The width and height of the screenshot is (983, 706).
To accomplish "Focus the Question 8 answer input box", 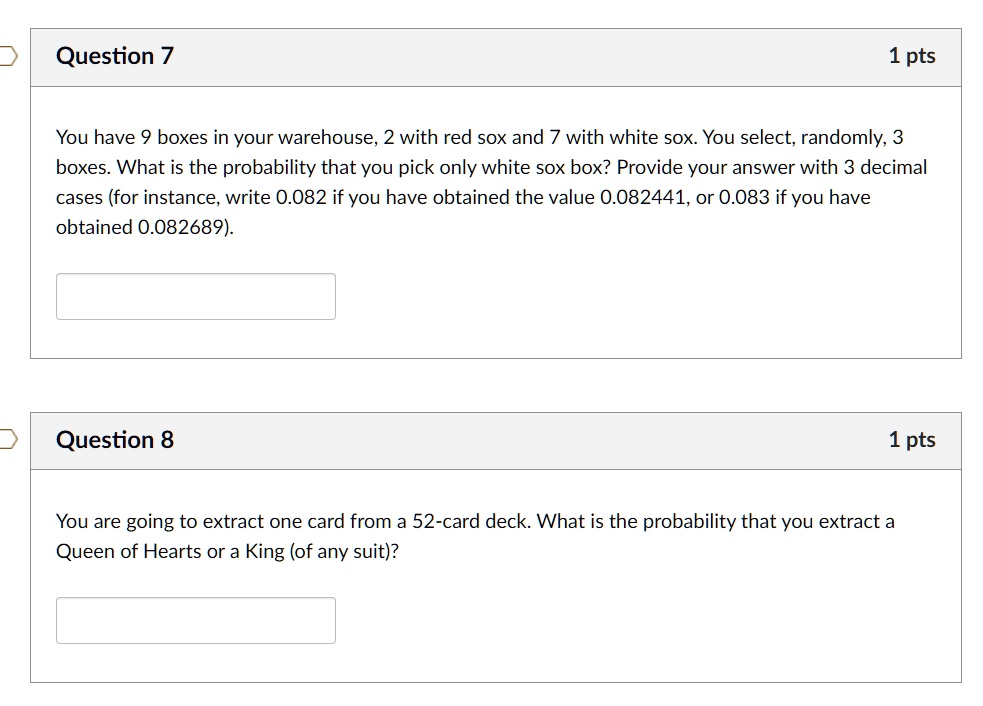I will (x=196, y=620).
